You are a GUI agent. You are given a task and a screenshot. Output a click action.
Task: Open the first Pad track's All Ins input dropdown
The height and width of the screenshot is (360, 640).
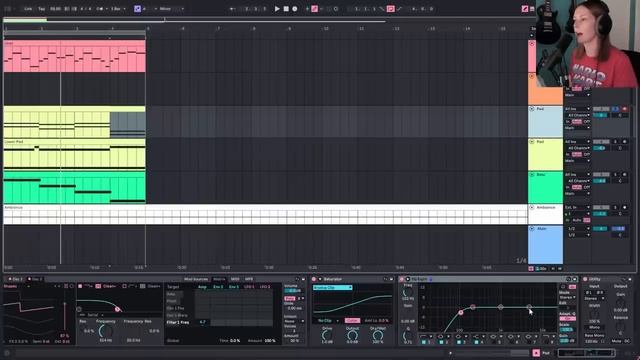click(577, 109)
